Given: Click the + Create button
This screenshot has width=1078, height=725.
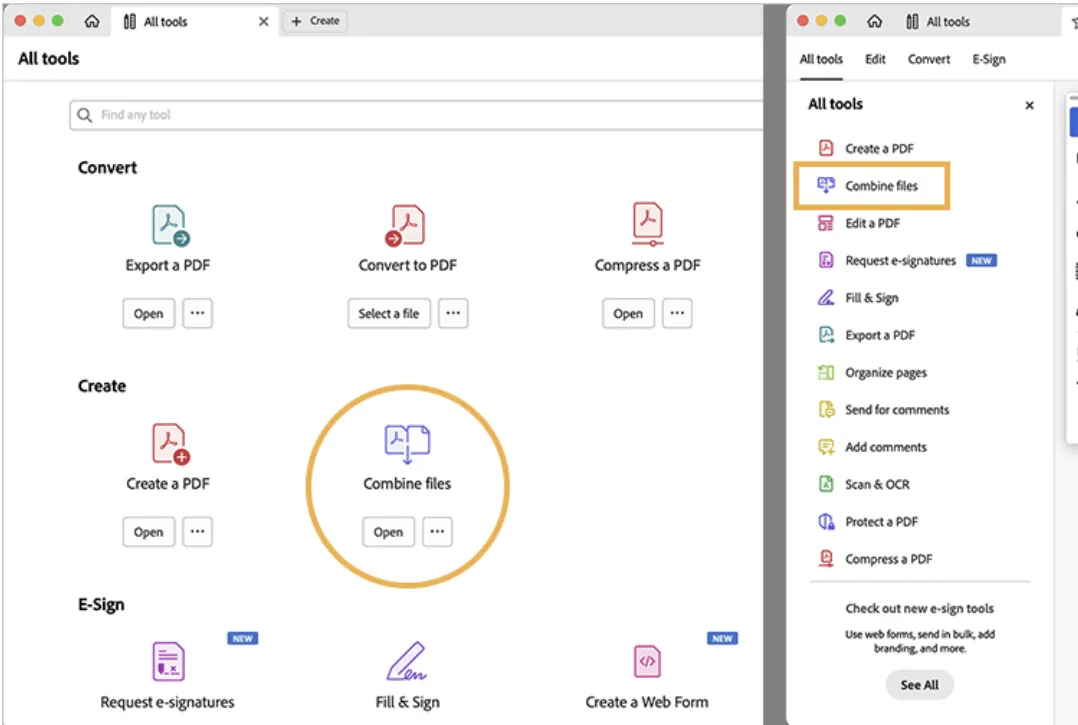Looking at the screenshot, I should click(x=316, y=21).
